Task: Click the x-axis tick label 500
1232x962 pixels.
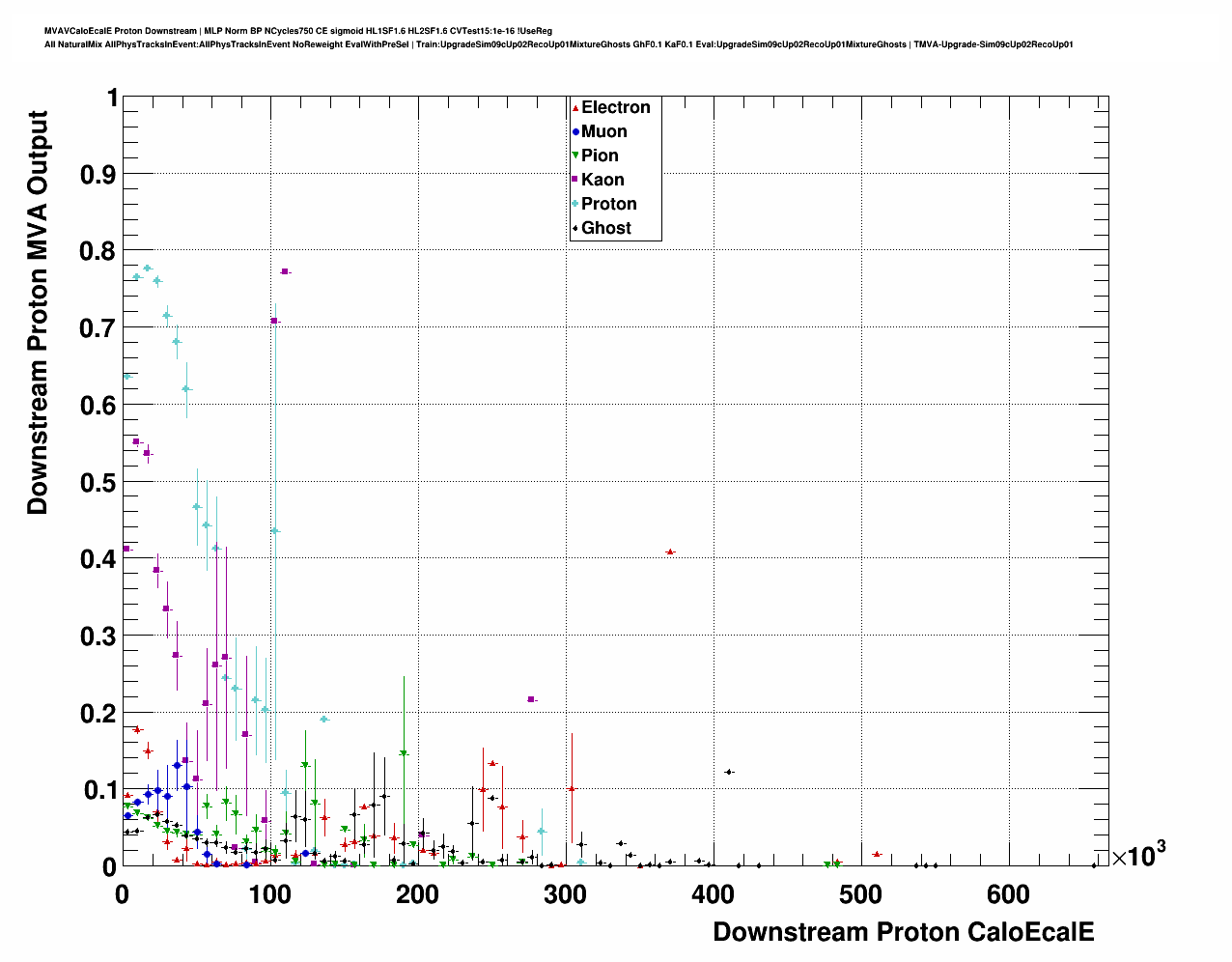Action: click(x=861, y=895)
